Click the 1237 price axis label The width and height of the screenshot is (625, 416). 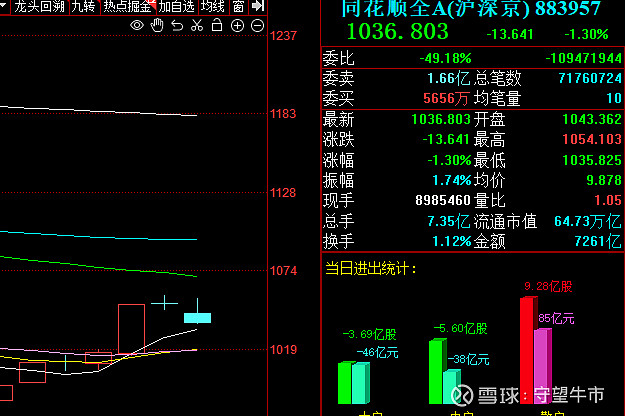[283, 36]
